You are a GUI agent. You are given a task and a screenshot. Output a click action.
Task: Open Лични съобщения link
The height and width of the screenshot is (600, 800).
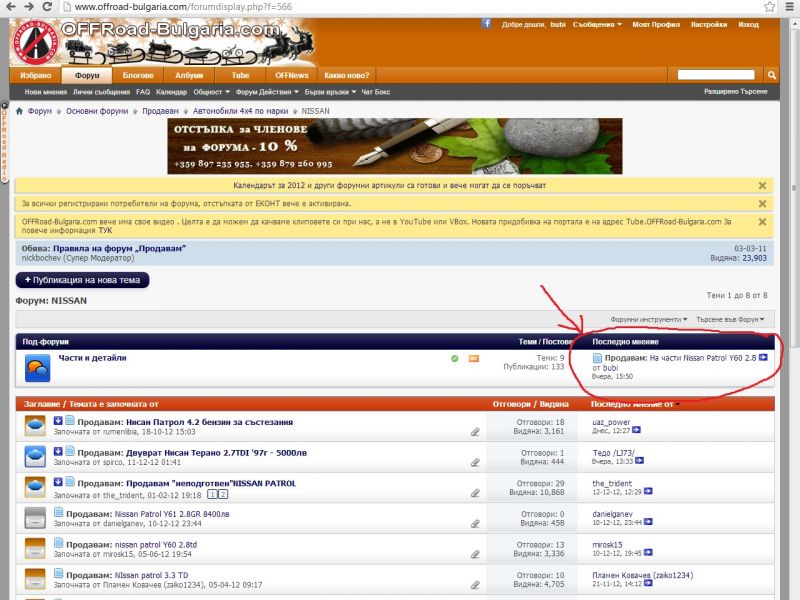click(x=101, y=92)
